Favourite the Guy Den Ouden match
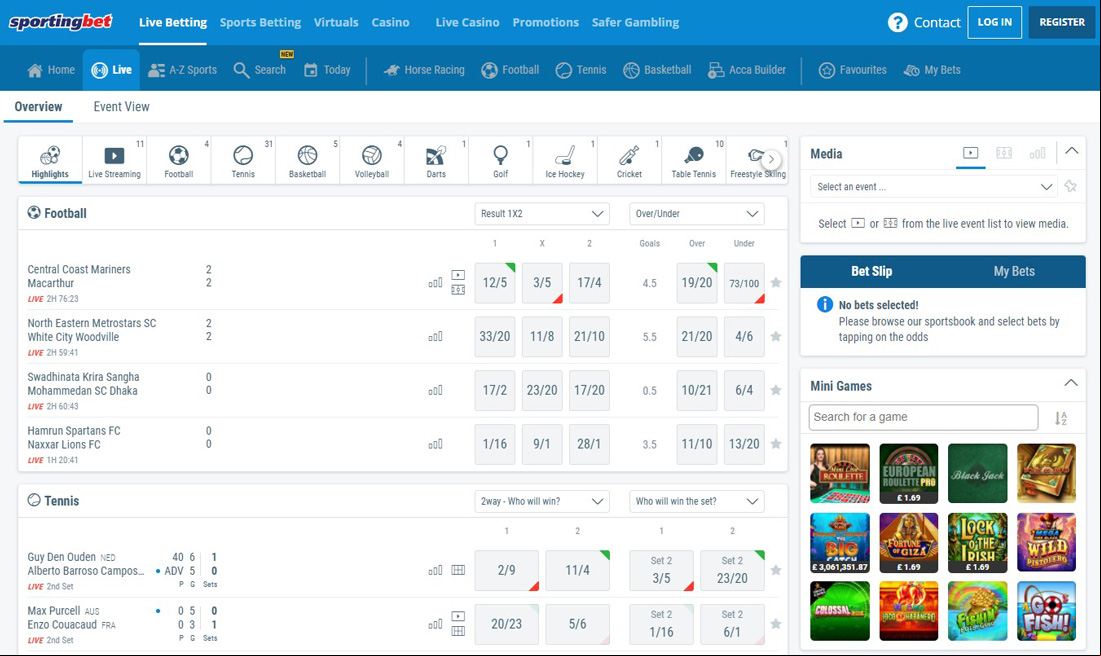Viewport: 1101px width, 656px height. click(x=776, y=570)
